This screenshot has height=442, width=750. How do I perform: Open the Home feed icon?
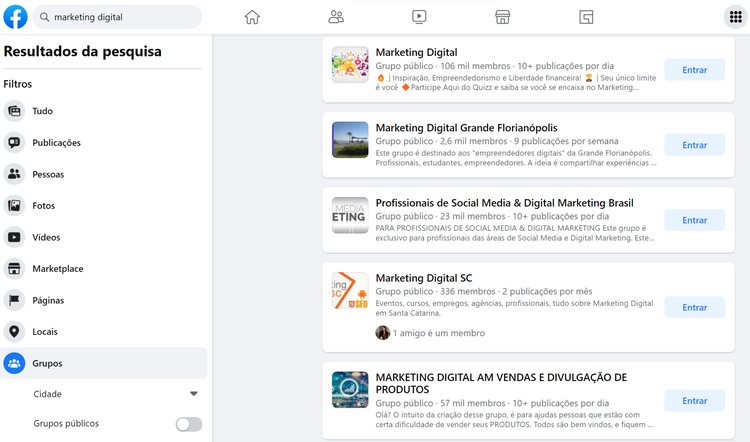(252, 17)
